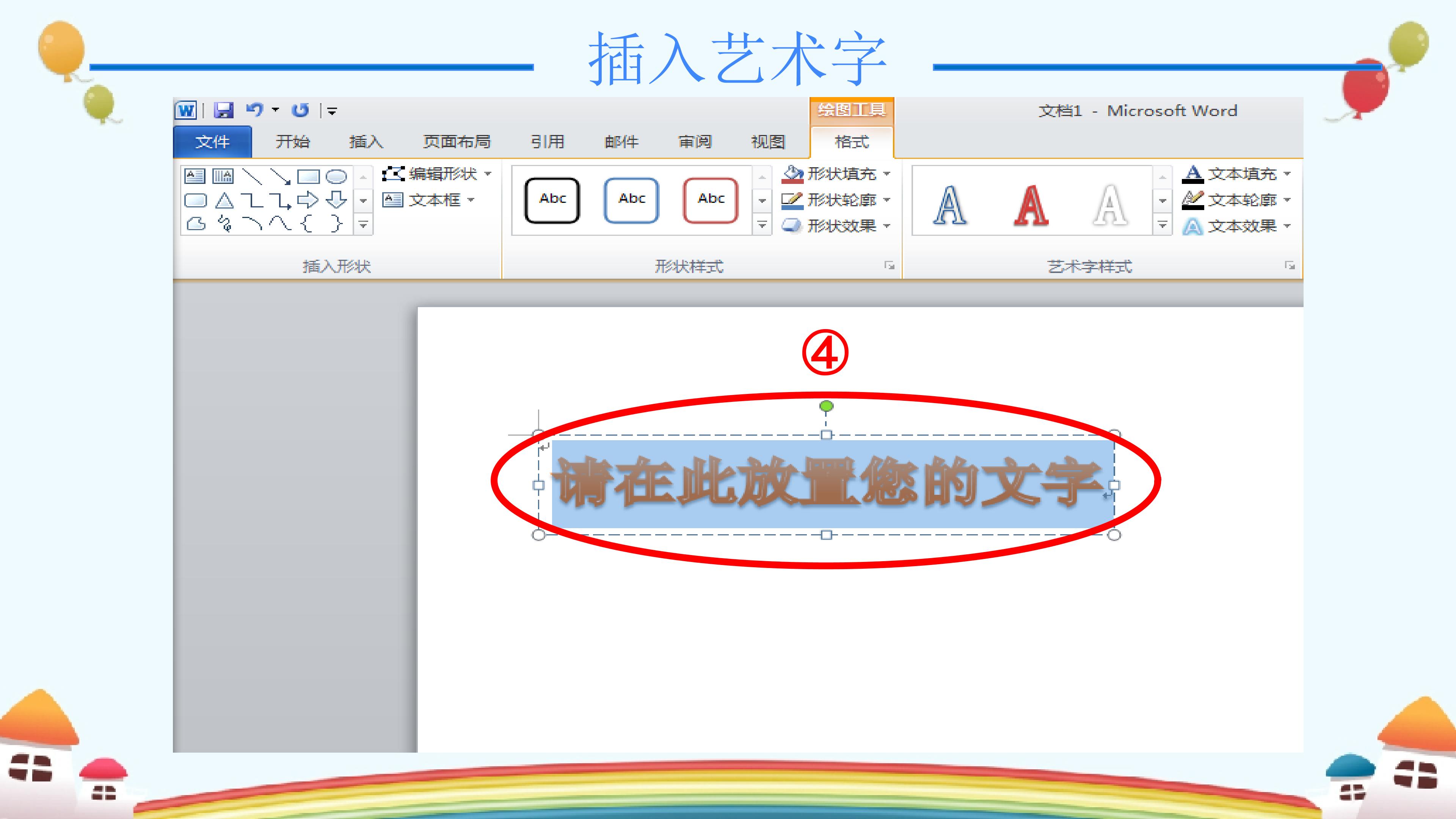This screenshot has height=819, width=1456.
Task: Open the 形状填充 dropdown arrow
Action: pos(887,174)
